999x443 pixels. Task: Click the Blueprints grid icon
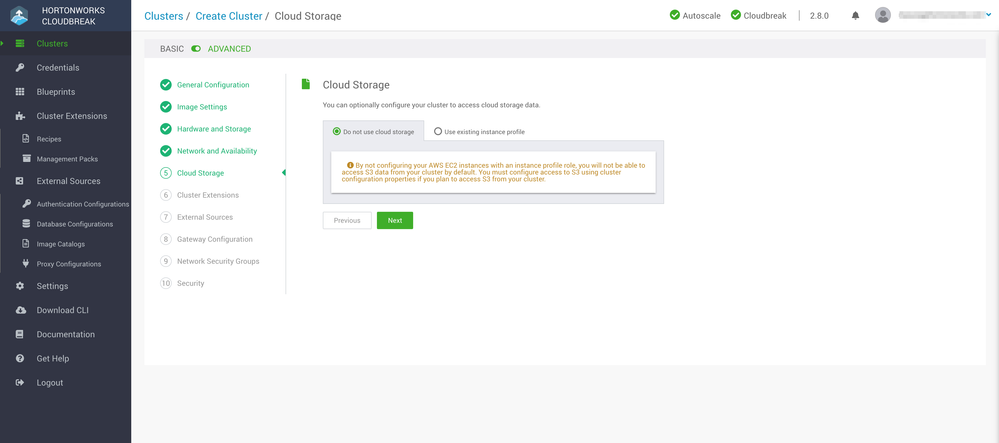coord(20,92)
